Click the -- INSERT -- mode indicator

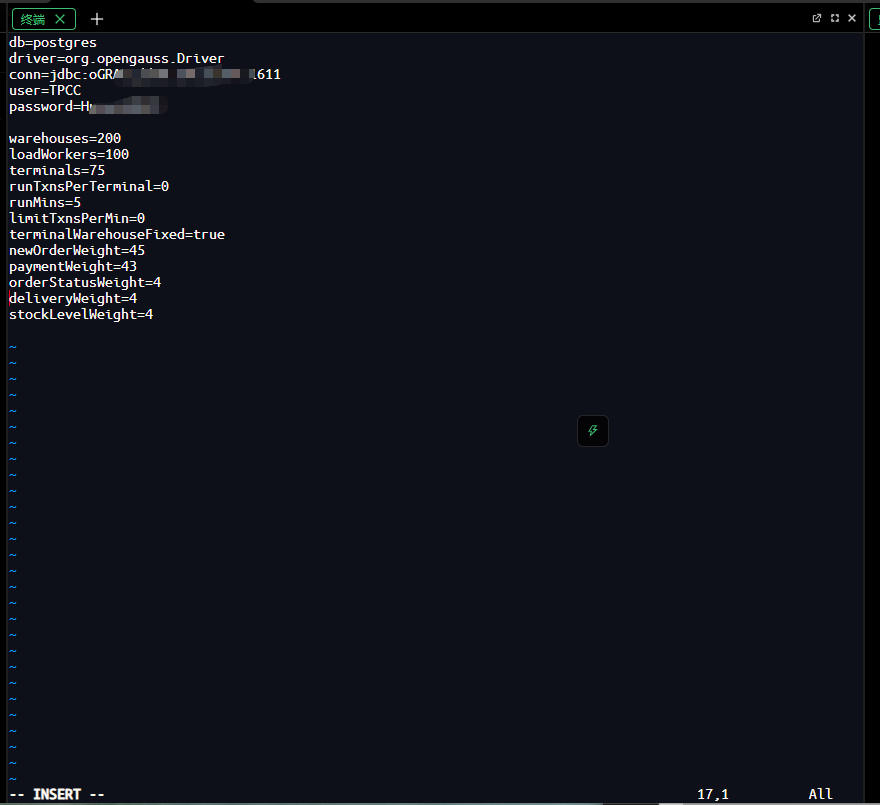[57, 794]
